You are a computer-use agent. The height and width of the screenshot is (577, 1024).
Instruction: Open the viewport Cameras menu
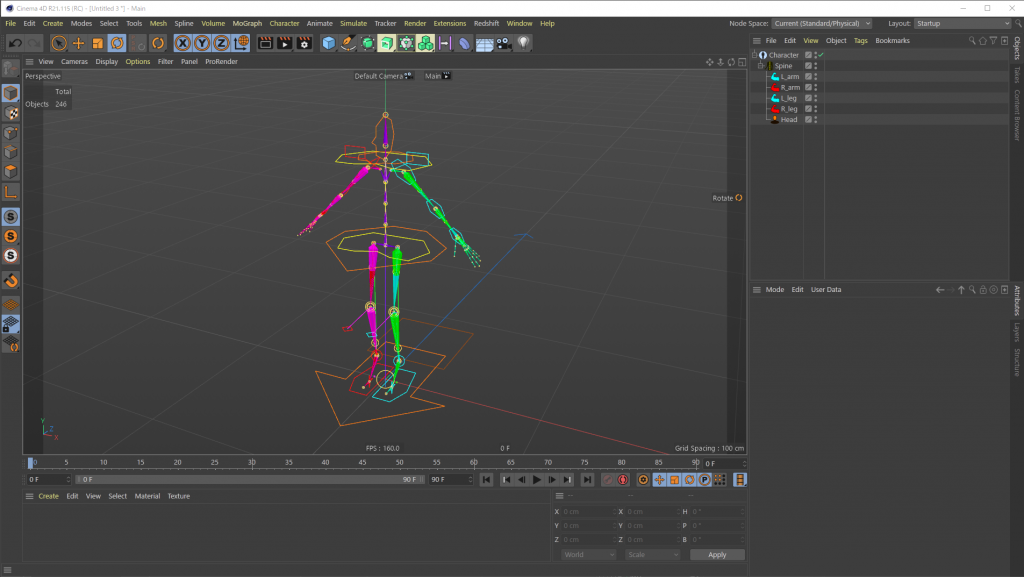tap(74, 61)
